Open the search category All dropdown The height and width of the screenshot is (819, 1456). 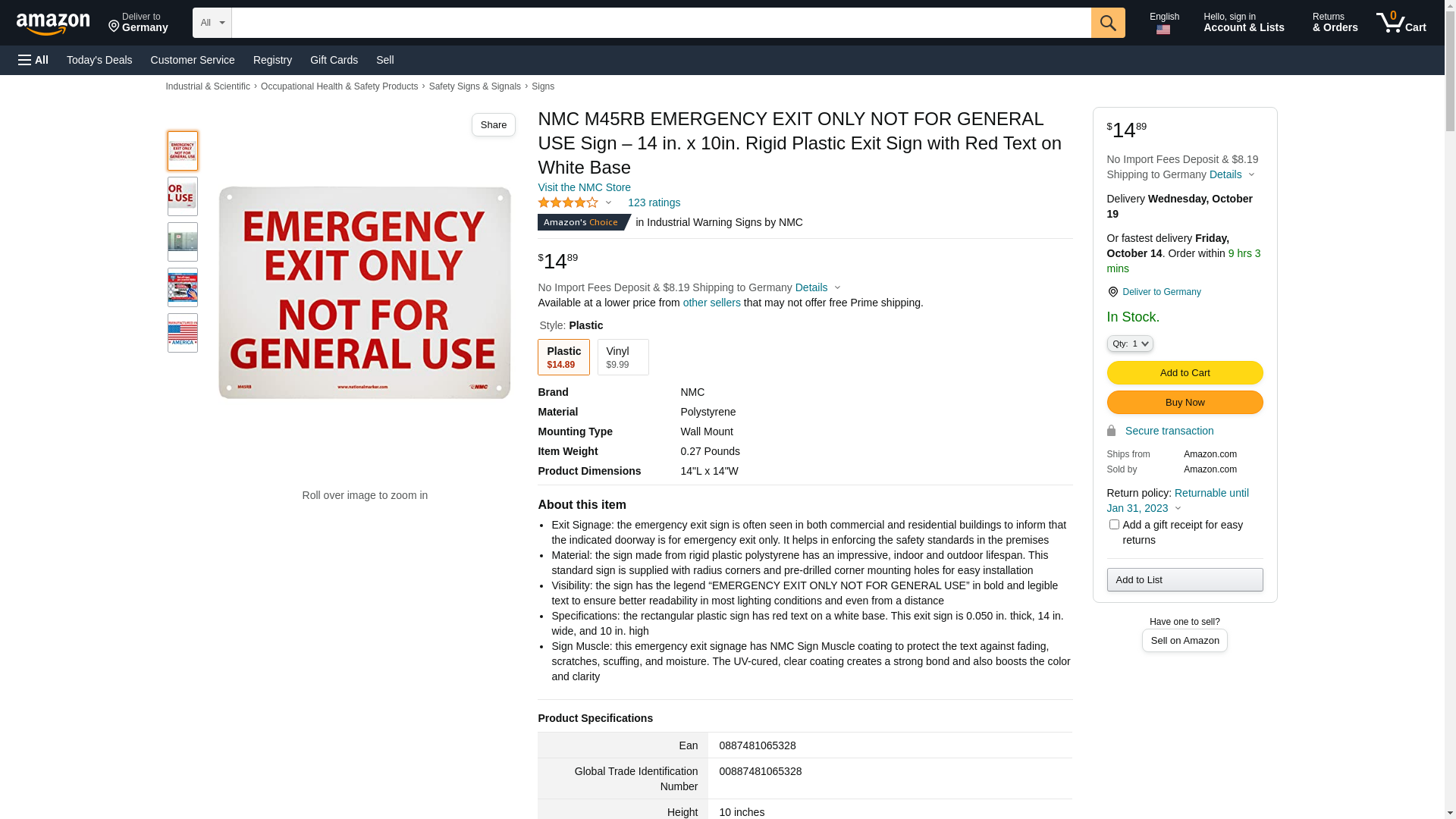click(212, 23)
